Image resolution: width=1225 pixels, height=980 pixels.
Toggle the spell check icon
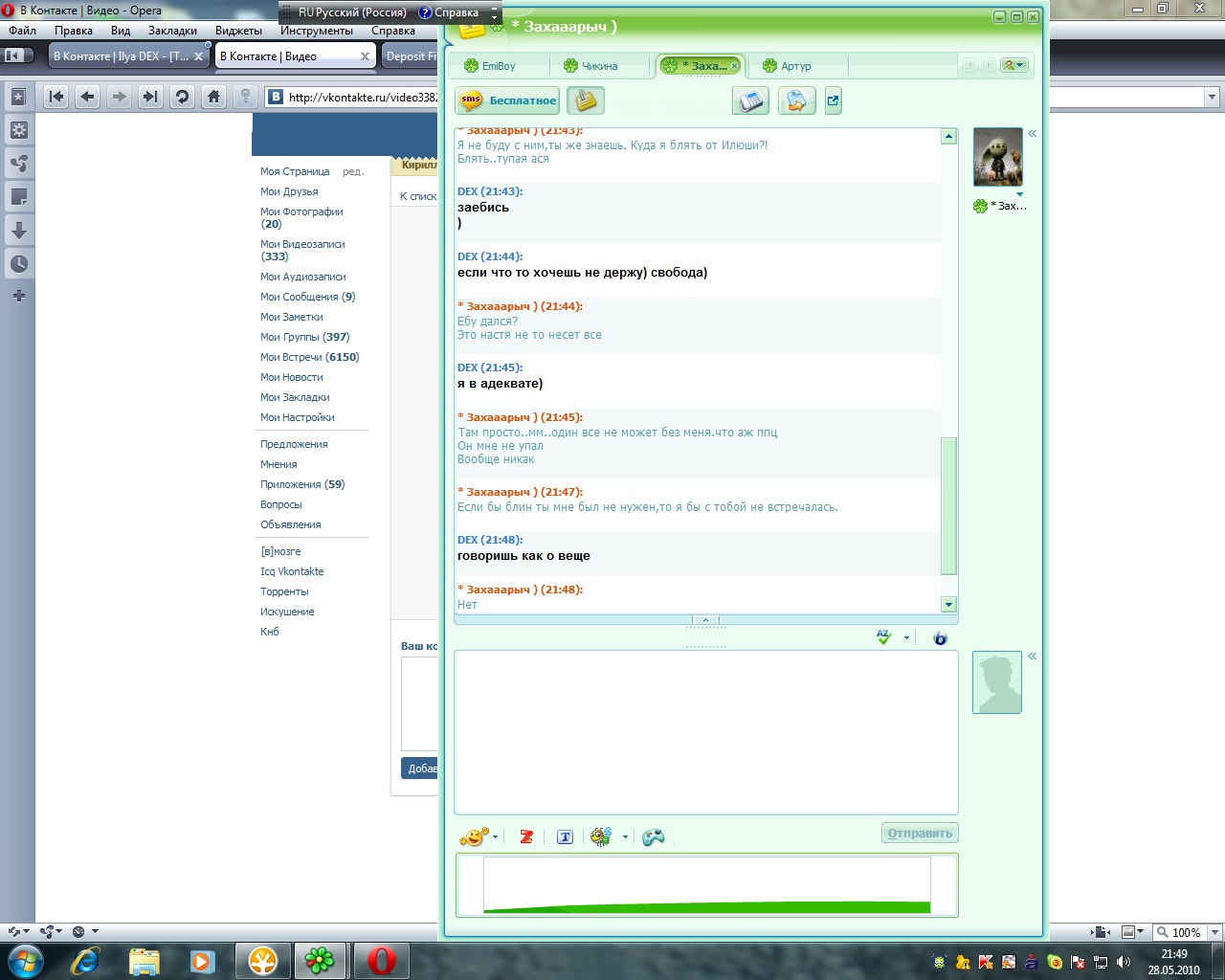click(x=883, y=637)
